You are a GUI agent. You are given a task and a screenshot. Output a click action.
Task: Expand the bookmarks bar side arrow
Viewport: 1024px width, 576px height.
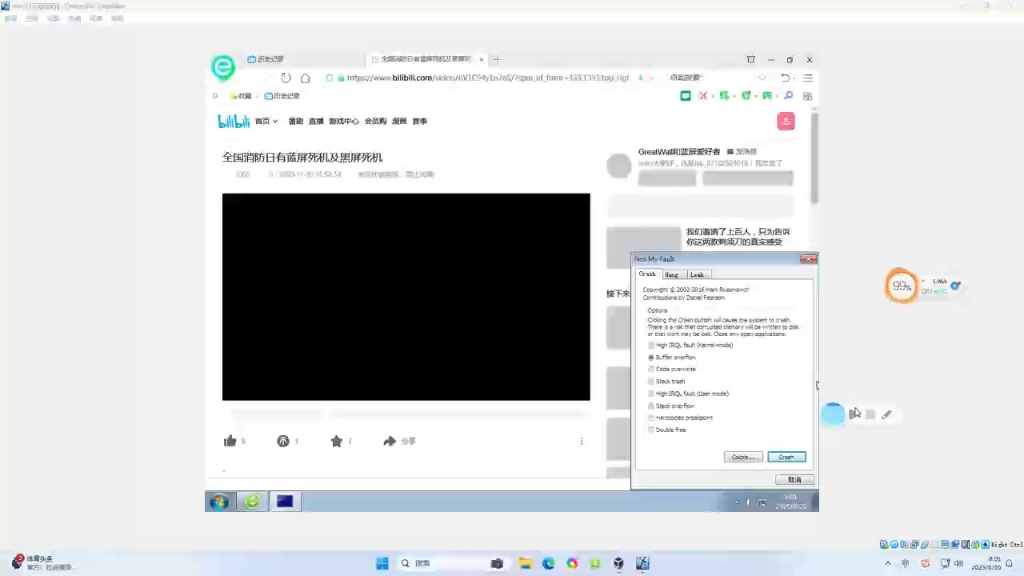pyautogui.click(x=215, y=96)
